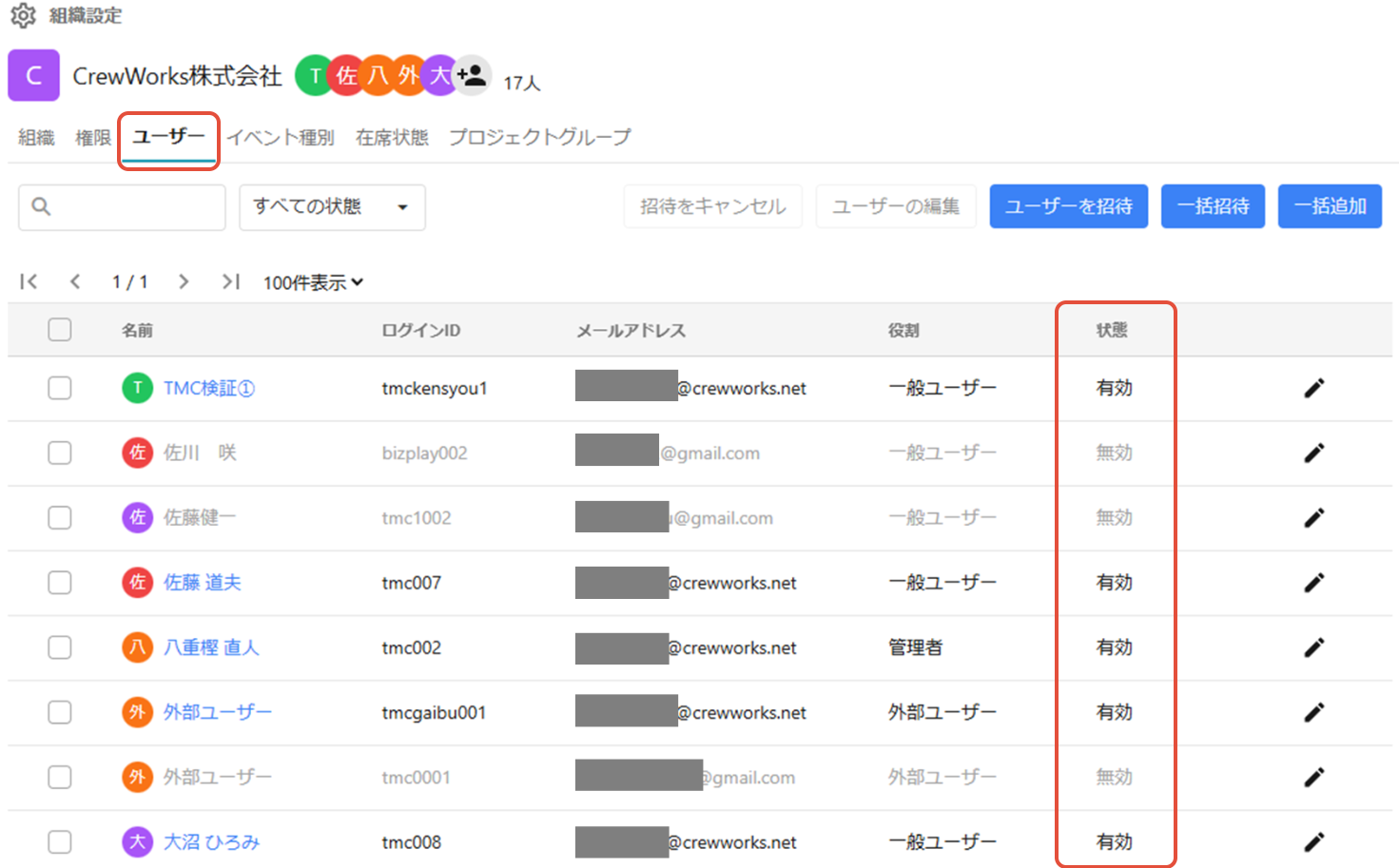
Task: Edit tmc0001 user with pencil icon
Action: click(1314, 777)
